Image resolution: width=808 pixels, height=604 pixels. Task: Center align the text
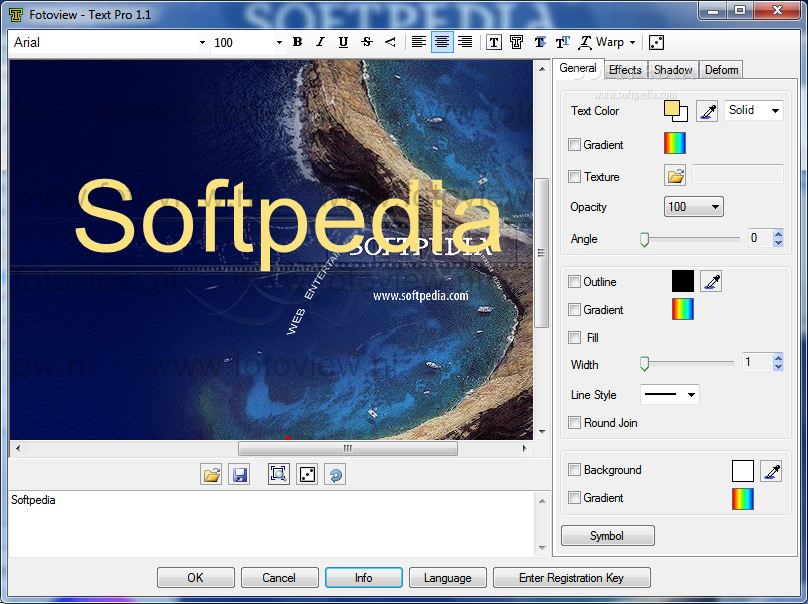point(442,42)
